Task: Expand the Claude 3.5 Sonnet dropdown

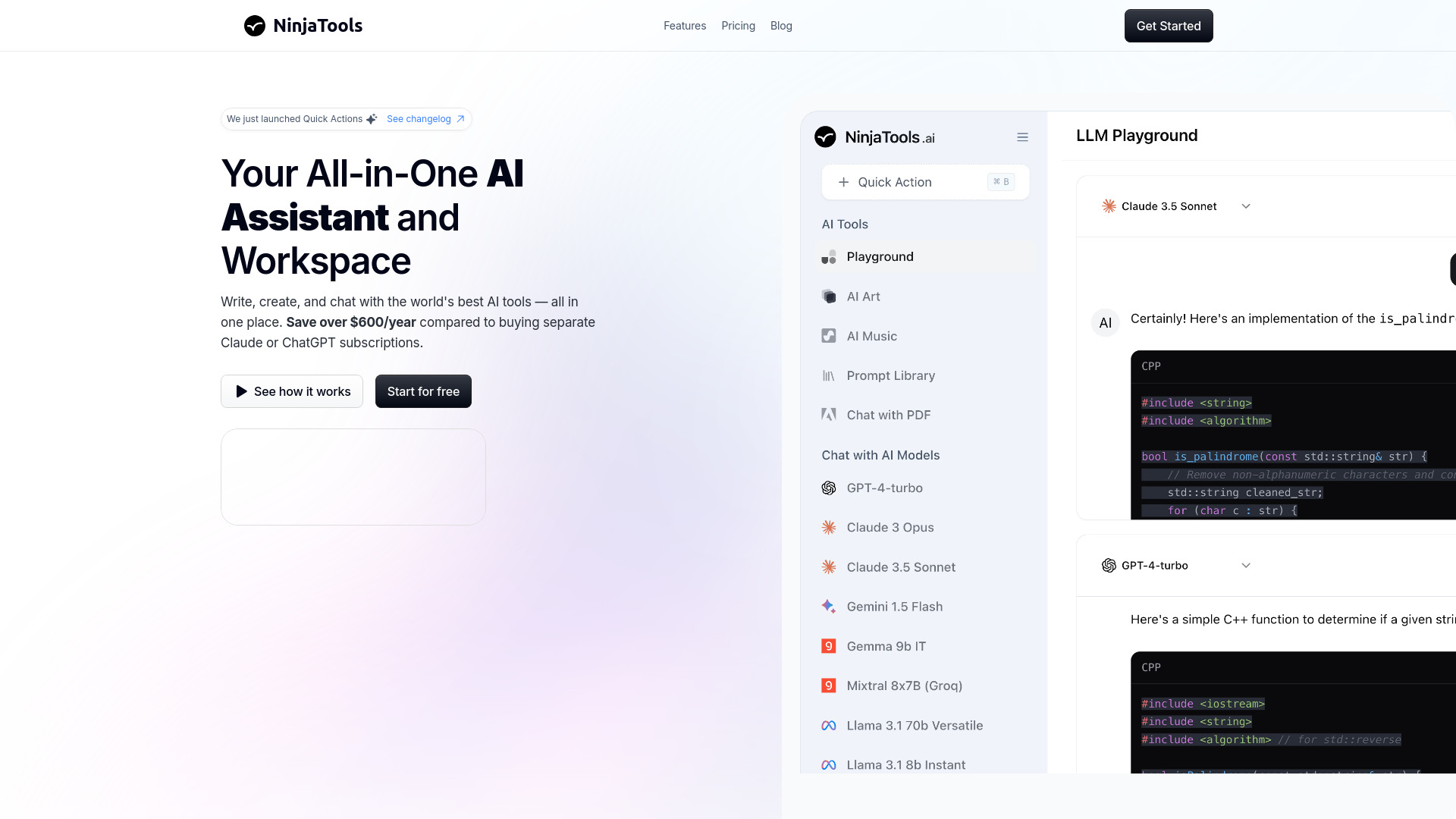Action: click(1245, 206)
